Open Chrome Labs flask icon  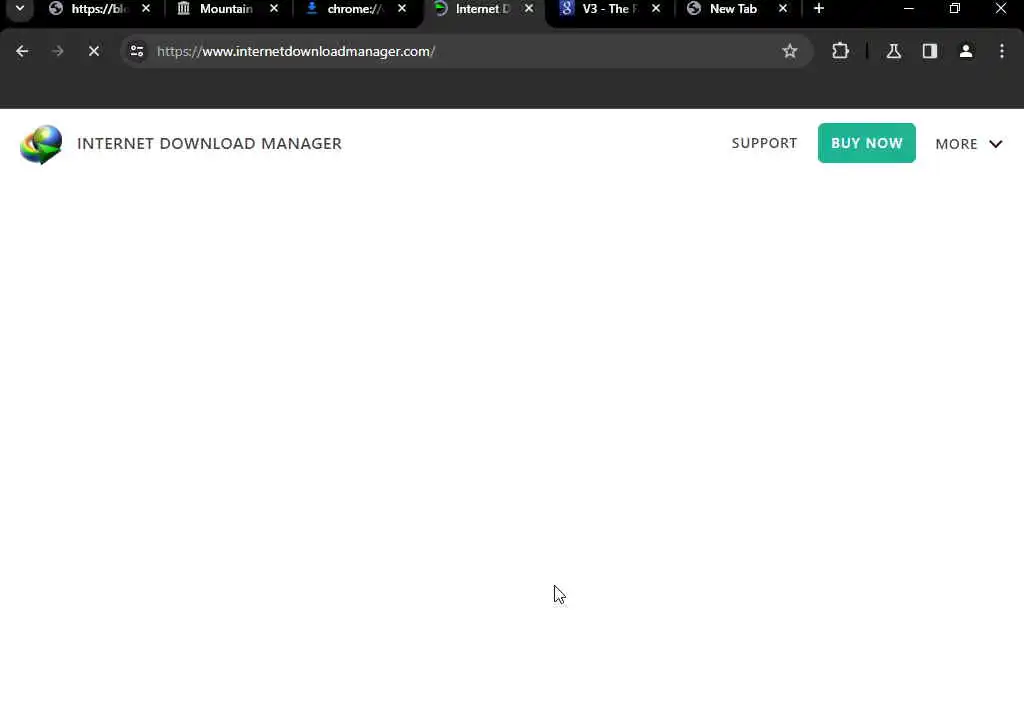(893, 51)
